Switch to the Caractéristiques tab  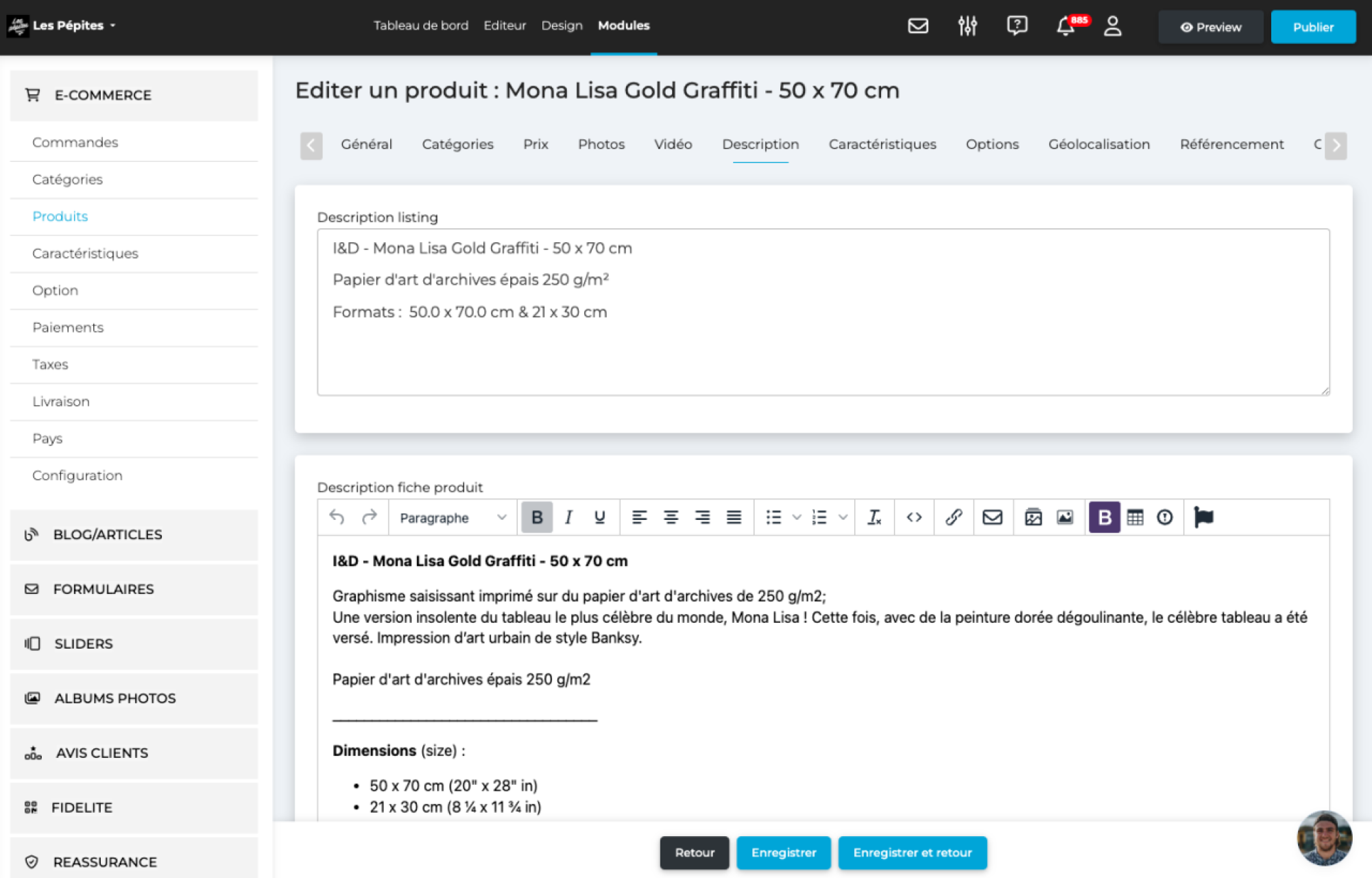(882, 144)
